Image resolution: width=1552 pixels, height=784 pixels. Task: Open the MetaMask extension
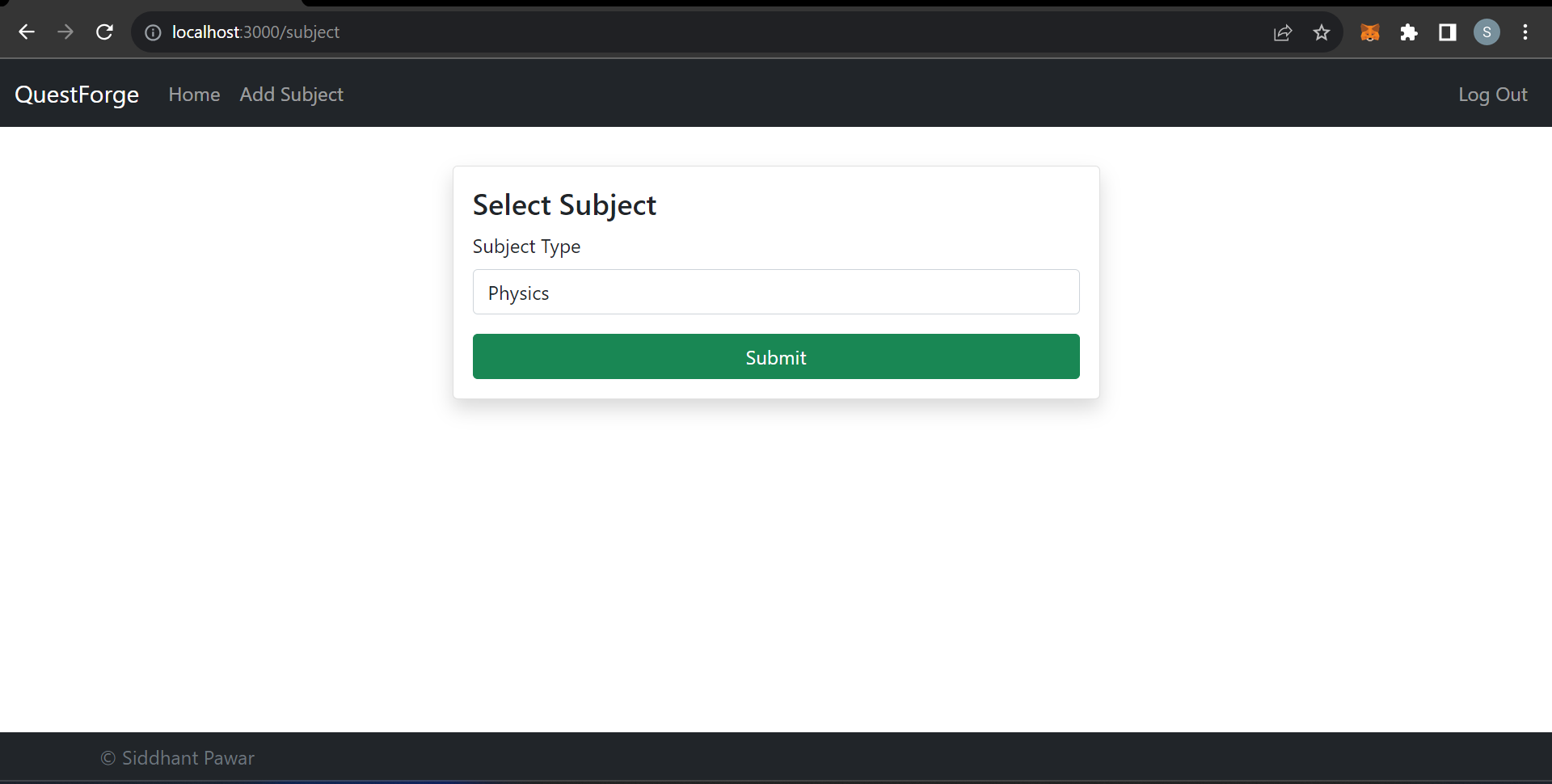point(1369,32)
